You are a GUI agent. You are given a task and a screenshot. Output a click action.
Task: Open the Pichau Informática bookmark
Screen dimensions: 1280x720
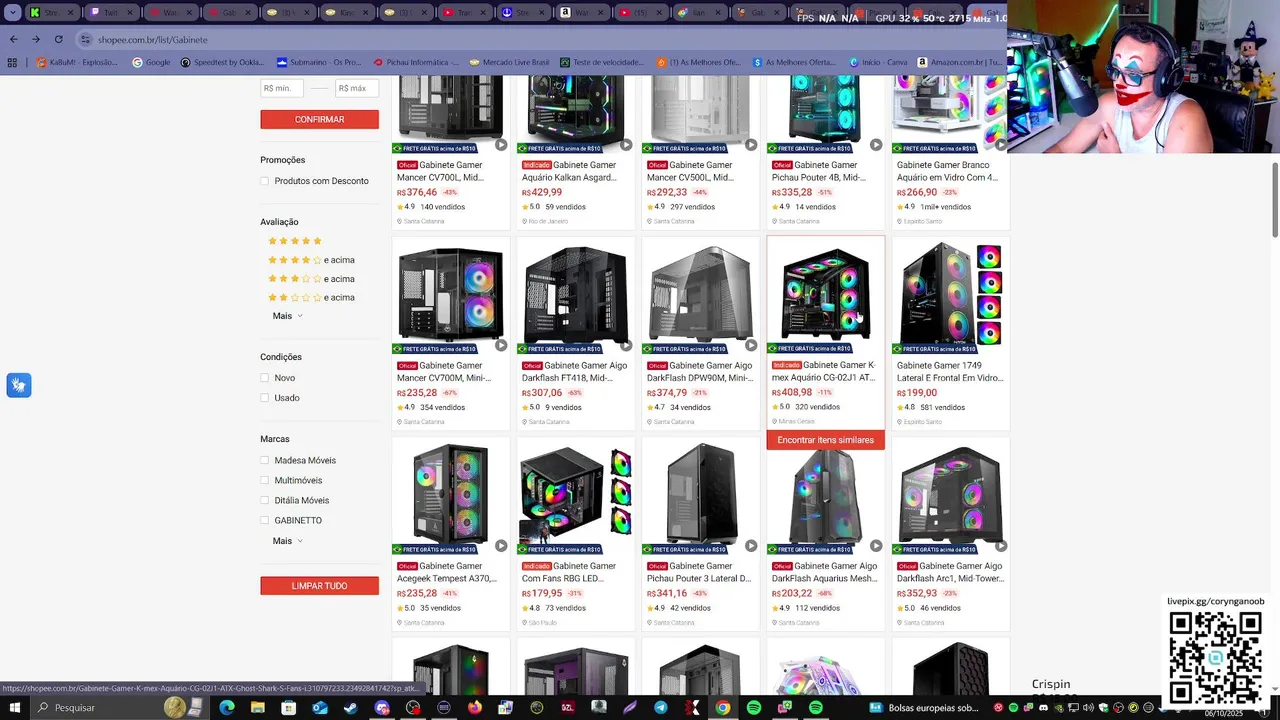click(415, 62)
